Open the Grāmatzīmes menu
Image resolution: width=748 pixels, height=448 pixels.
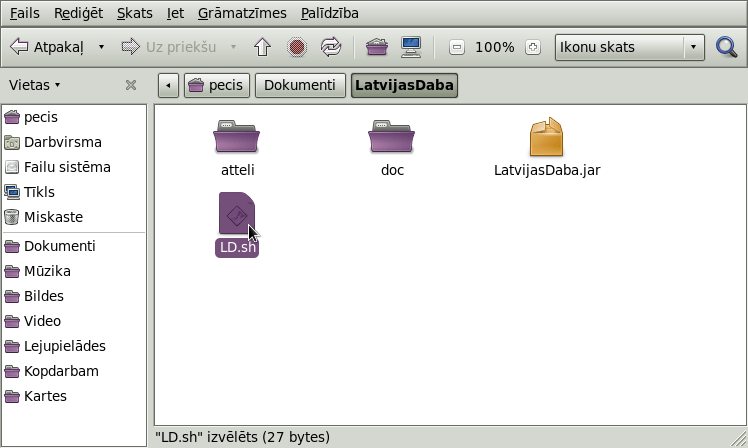pyautogui.click(x=242, y=13)
